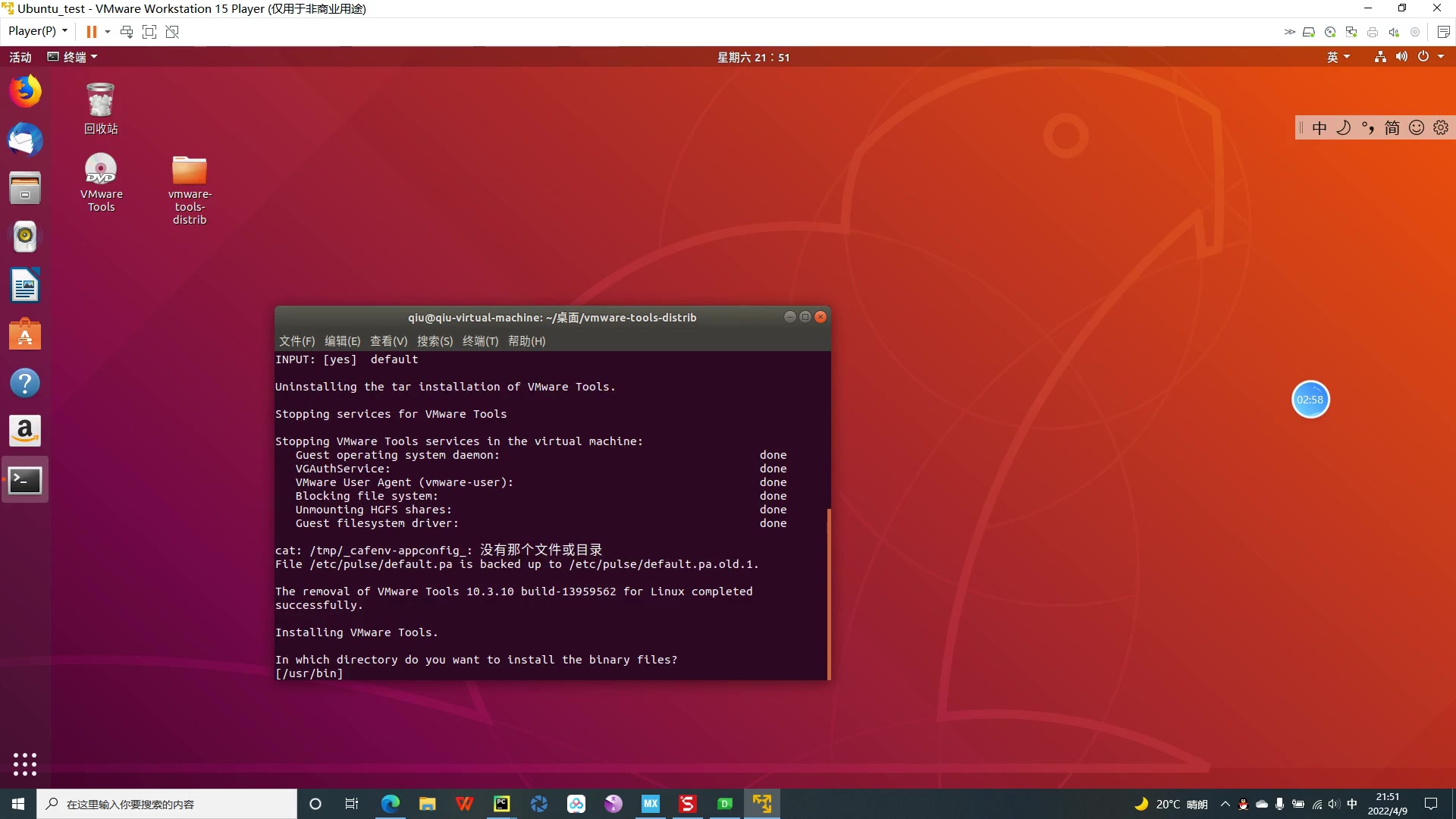Click the grayed-out camera device icon in the toolbar

[x=1415, y=32]
